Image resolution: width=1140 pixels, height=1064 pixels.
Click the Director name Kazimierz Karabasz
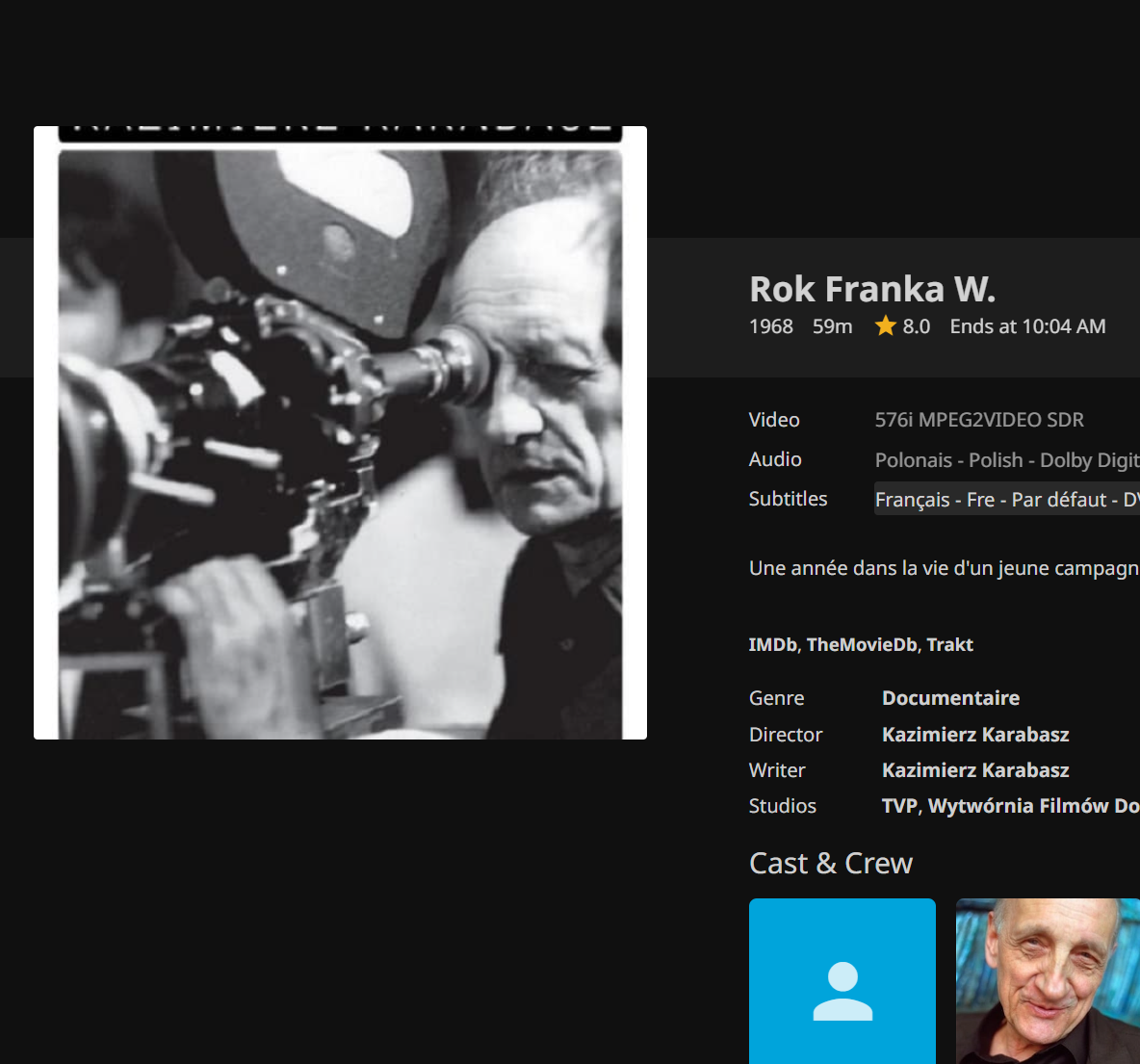pyautogui.click(x=975, y=735)
